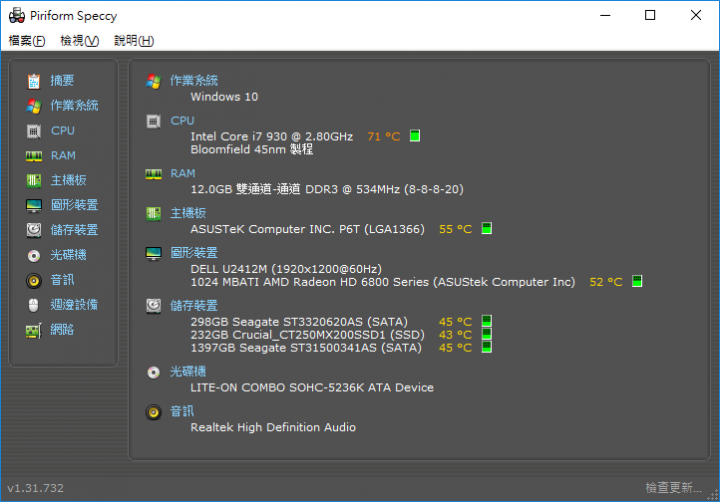Screen dimensions: 720x502
Task: Open the 儲存裝置 heading link in summary
Action: coord(194,306)
